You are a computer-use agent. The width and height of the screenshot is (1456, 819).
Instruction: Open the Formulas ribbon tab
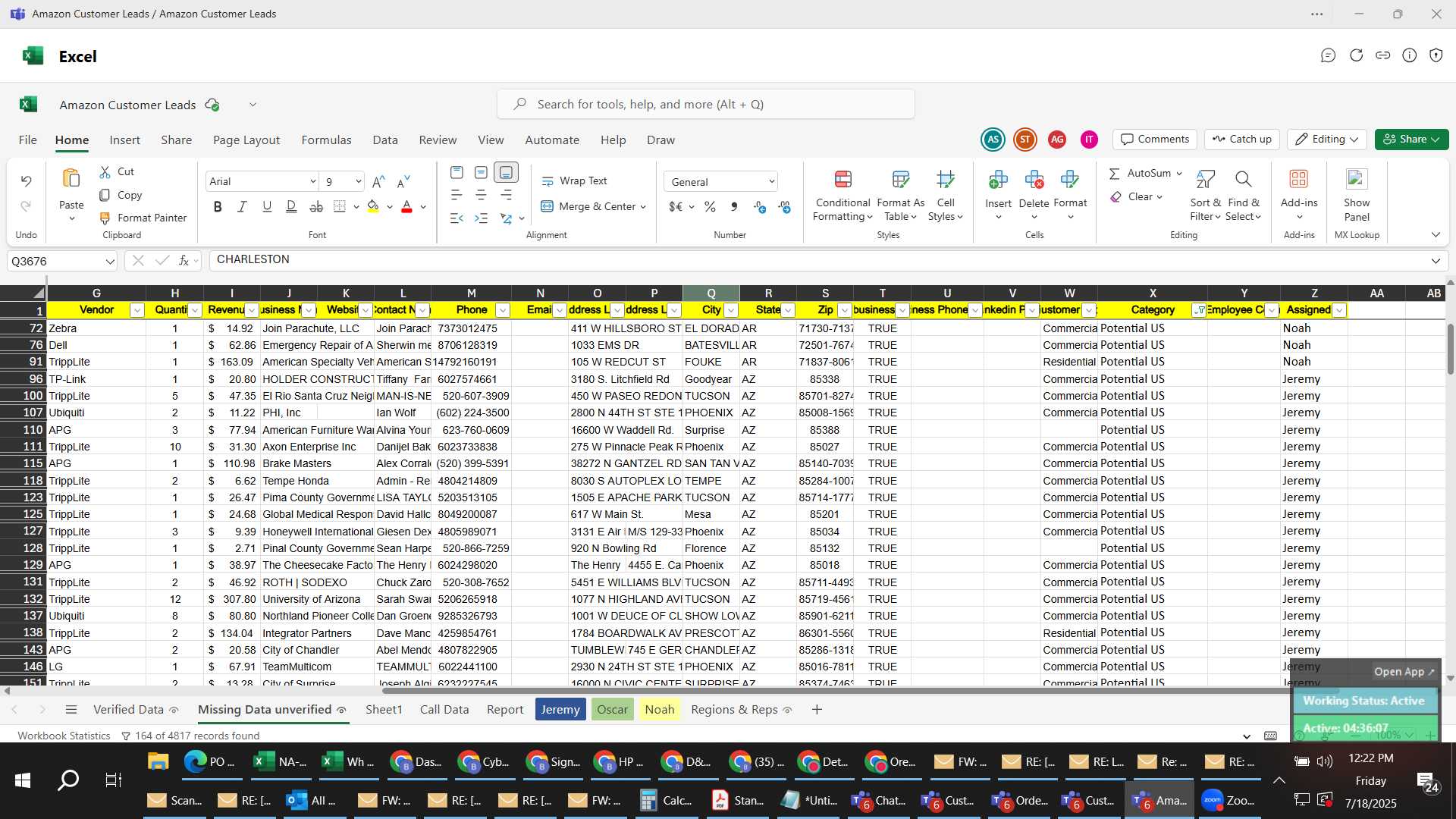coord(326,140)
